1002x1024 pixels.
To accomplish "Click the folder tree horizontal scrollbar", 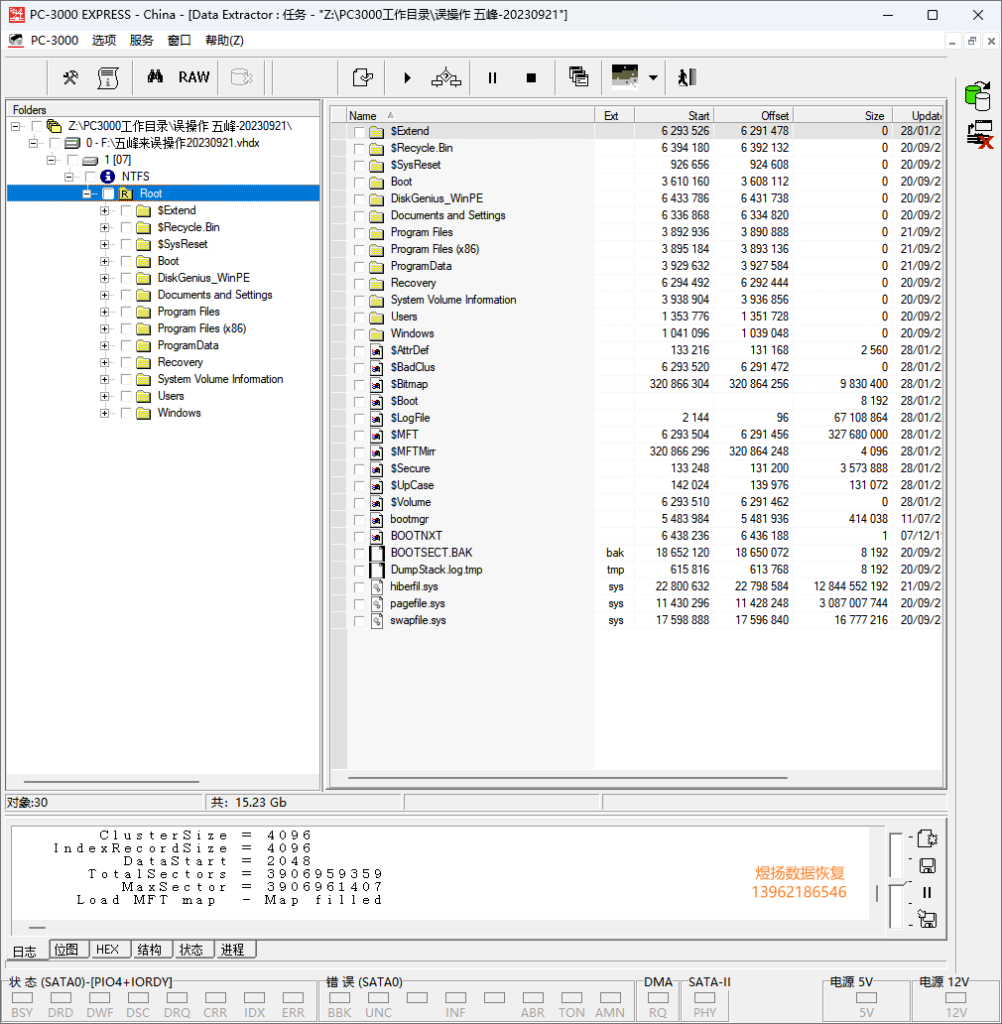I will click(x=111, y=781).
